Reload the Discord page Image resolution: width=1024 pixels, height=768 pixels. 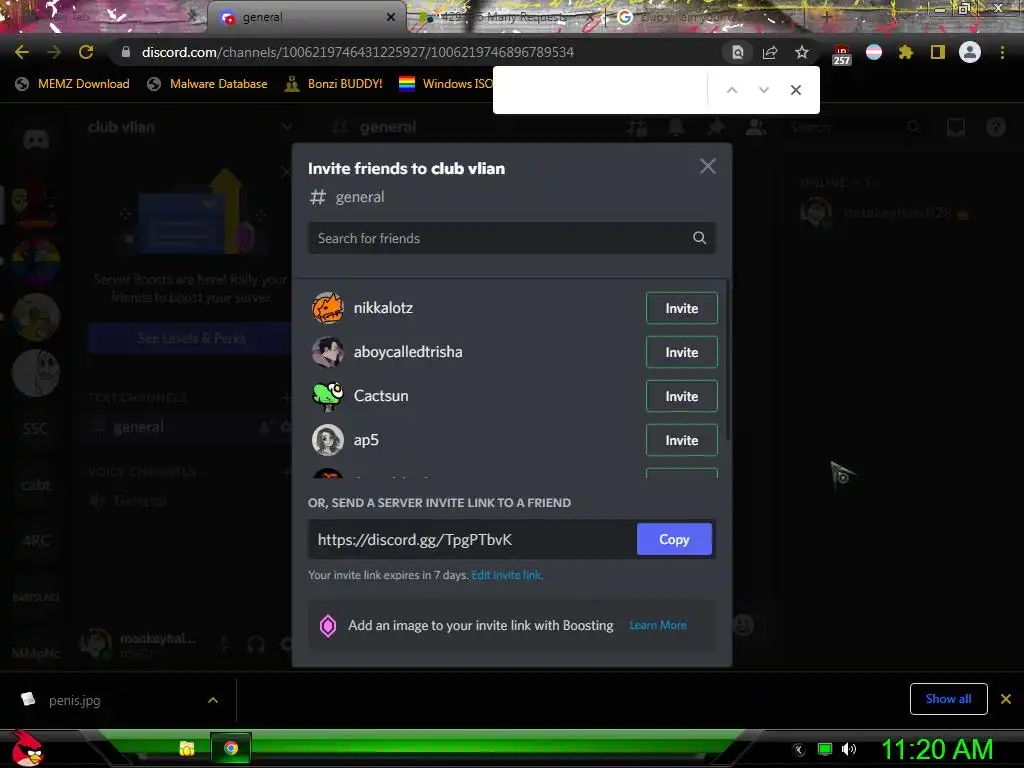(86, 52)
